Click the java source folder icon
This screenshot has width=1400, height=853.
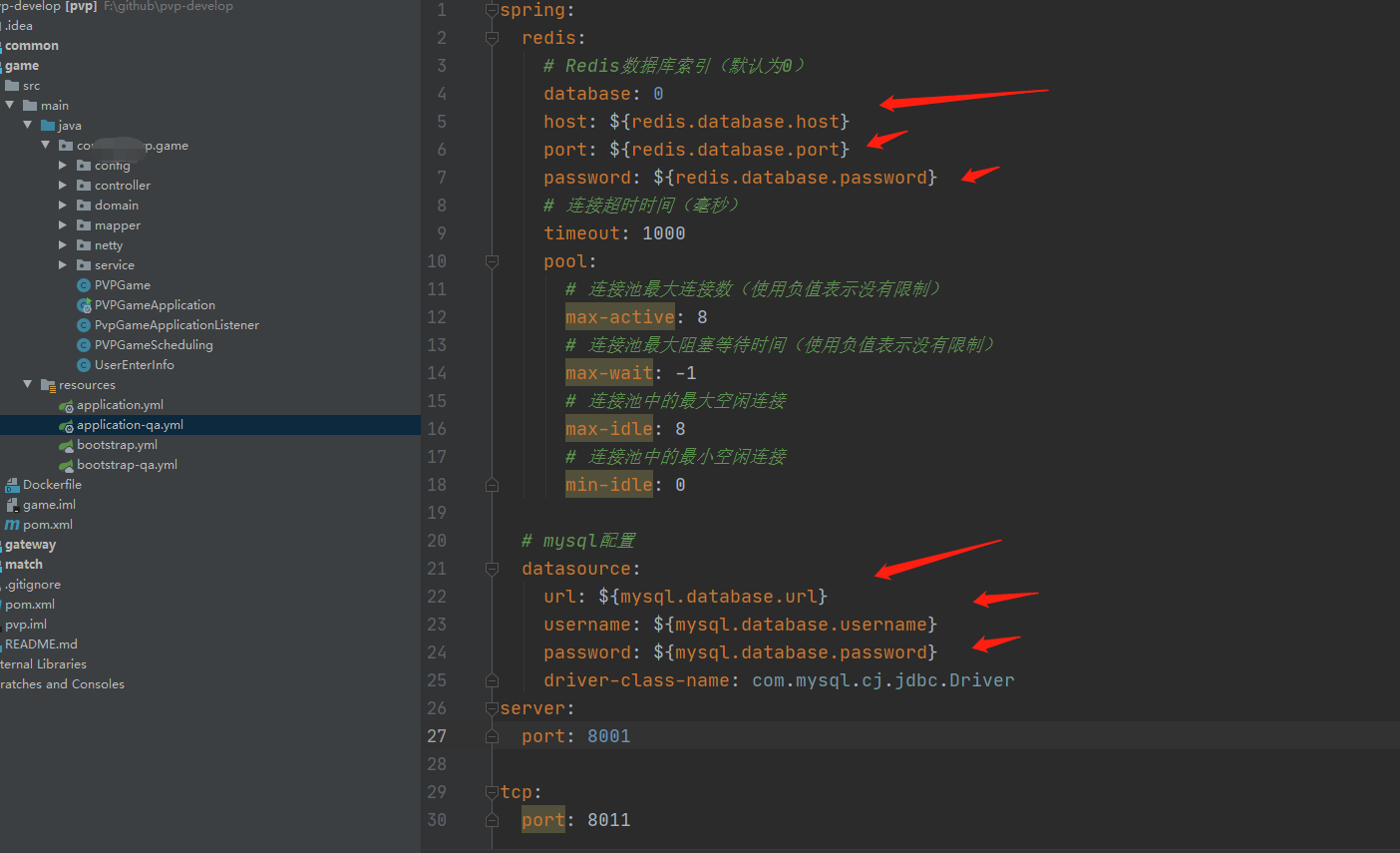tap(48, 126)
